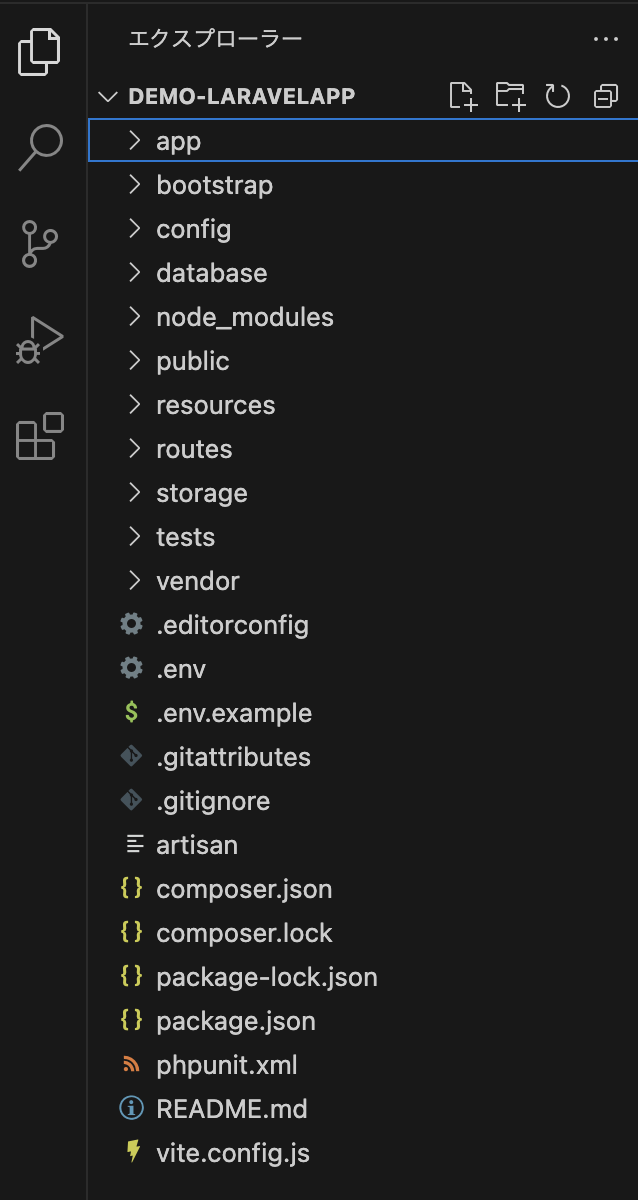Open README.md file

pyautogui.click(x=232, y=1109)
